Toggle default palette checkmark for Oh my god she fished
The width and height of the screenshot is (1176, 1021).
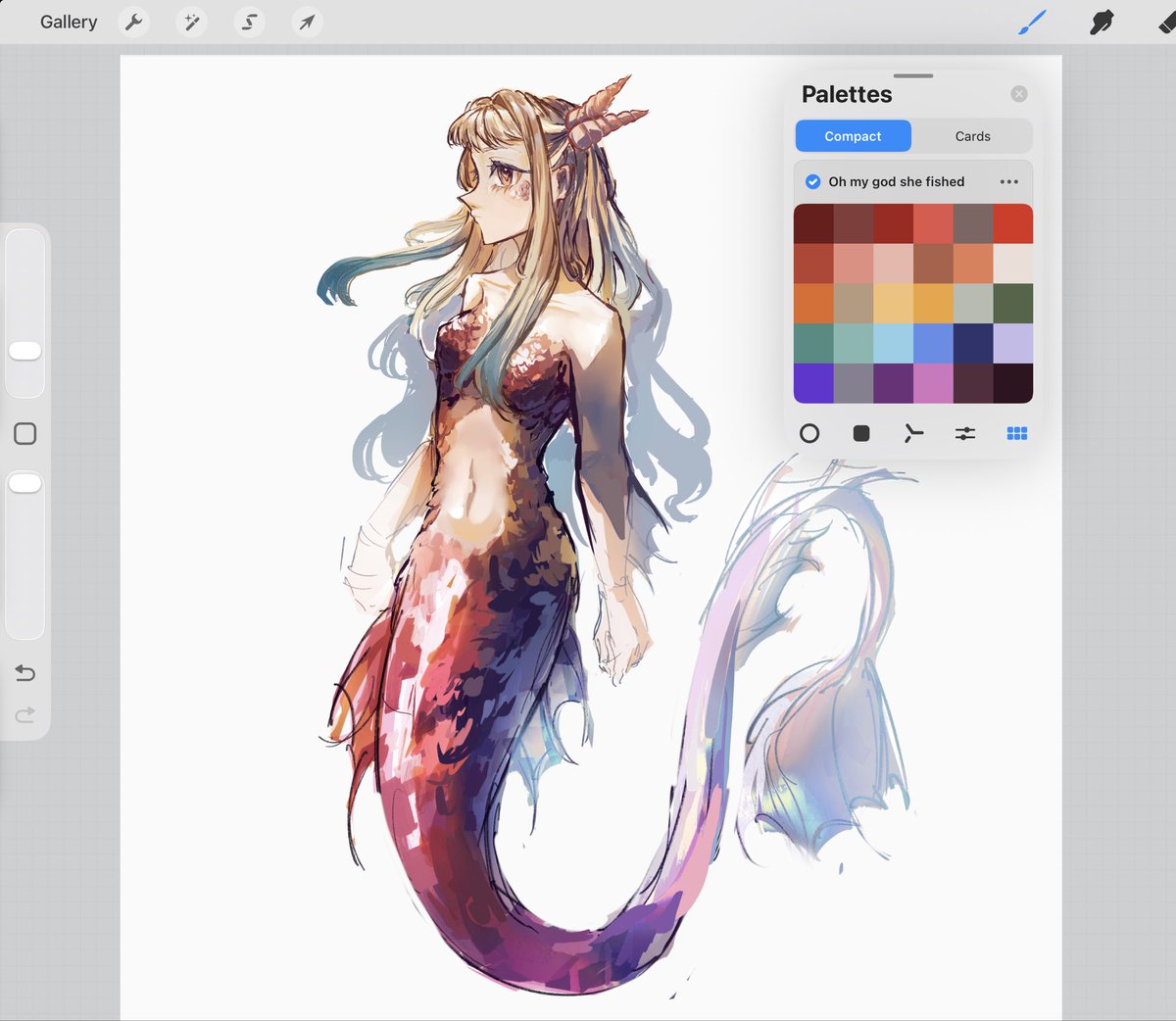tap(812, 181)
